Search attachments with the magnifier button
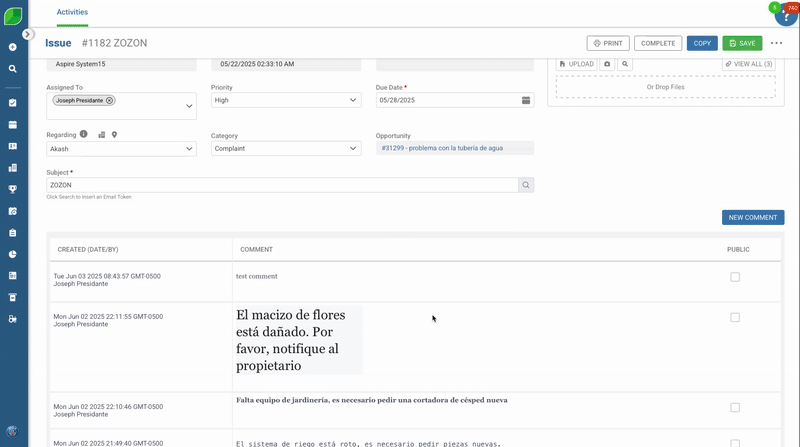The width and height of the screenshot is (800, 447). pos(625,64)
